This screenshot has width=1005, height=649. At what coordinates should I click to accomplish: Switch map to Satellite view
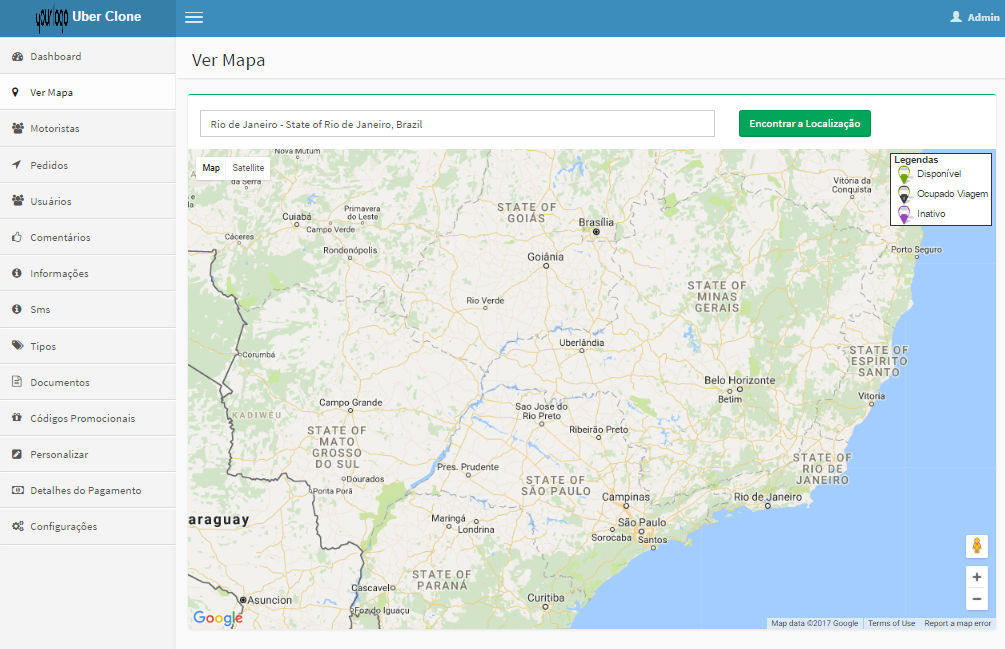(x=248, y=168)
